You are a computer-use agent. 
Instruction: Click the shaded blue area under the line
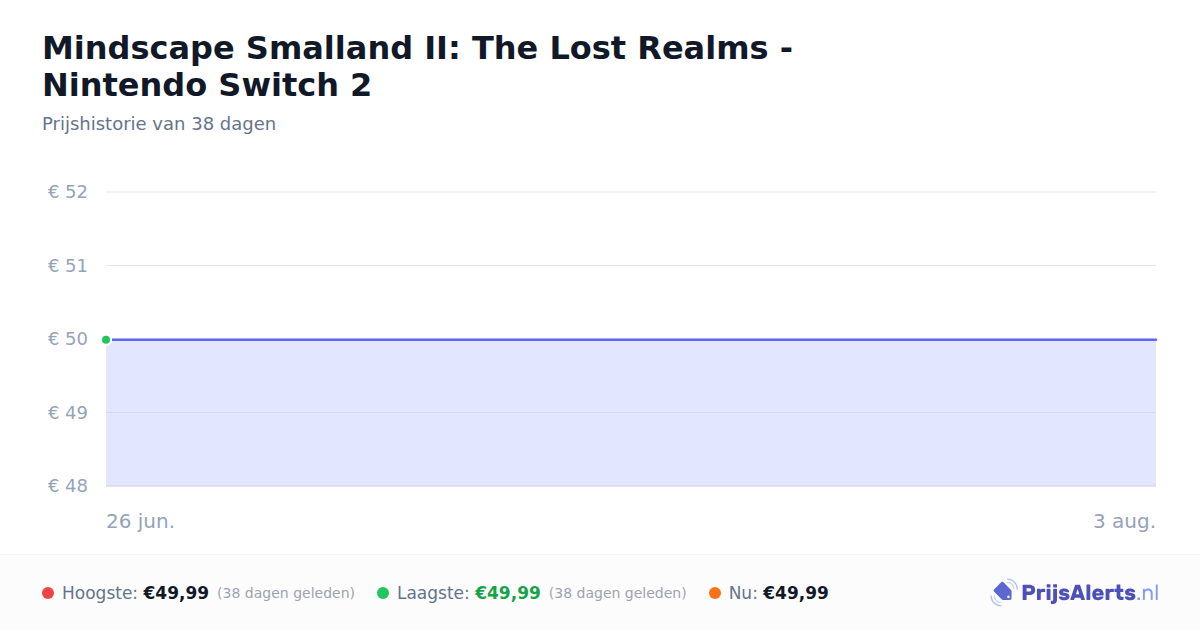pyautogui.click(x=631, y=413)
